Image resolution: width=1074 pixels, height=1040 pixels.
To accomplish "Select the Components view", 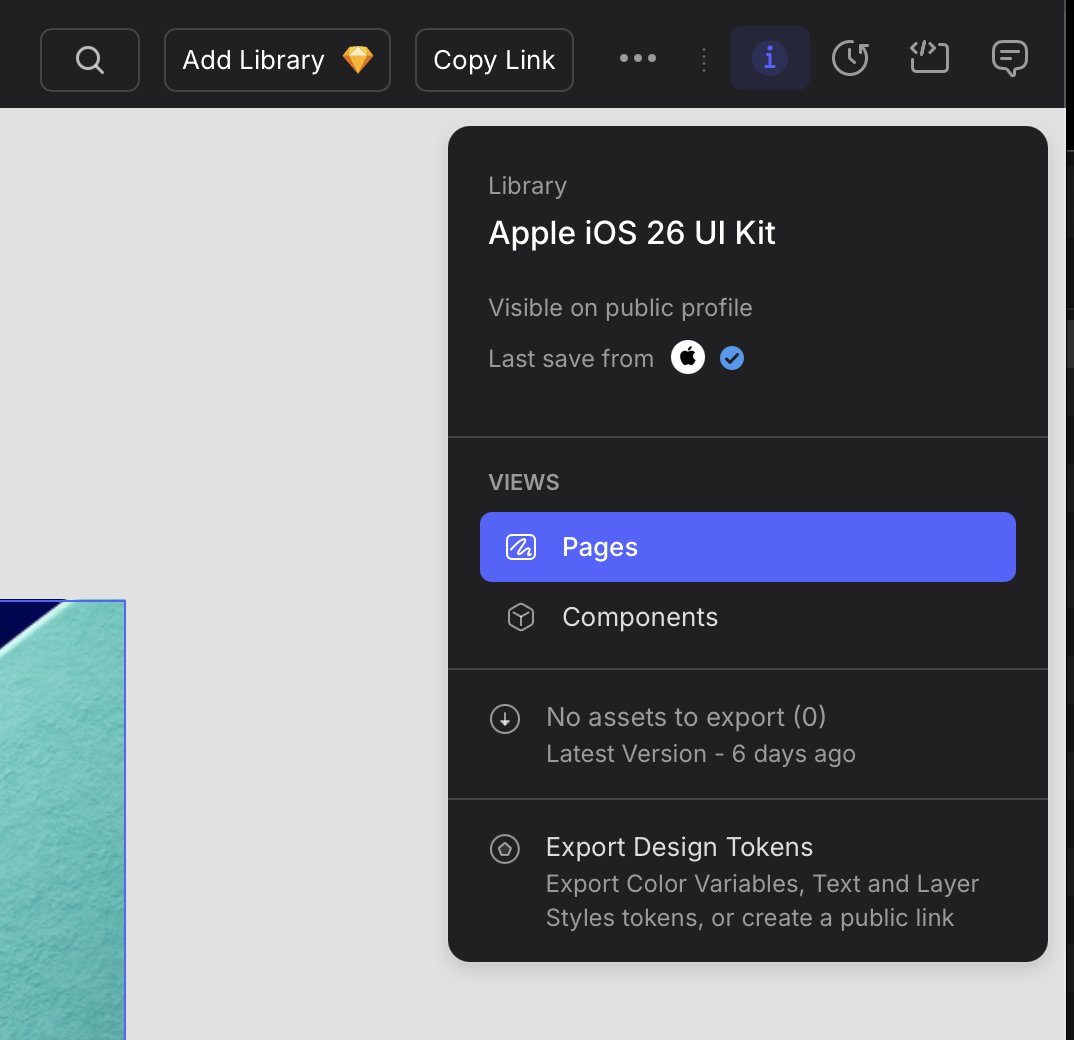I will coord(747,617).
